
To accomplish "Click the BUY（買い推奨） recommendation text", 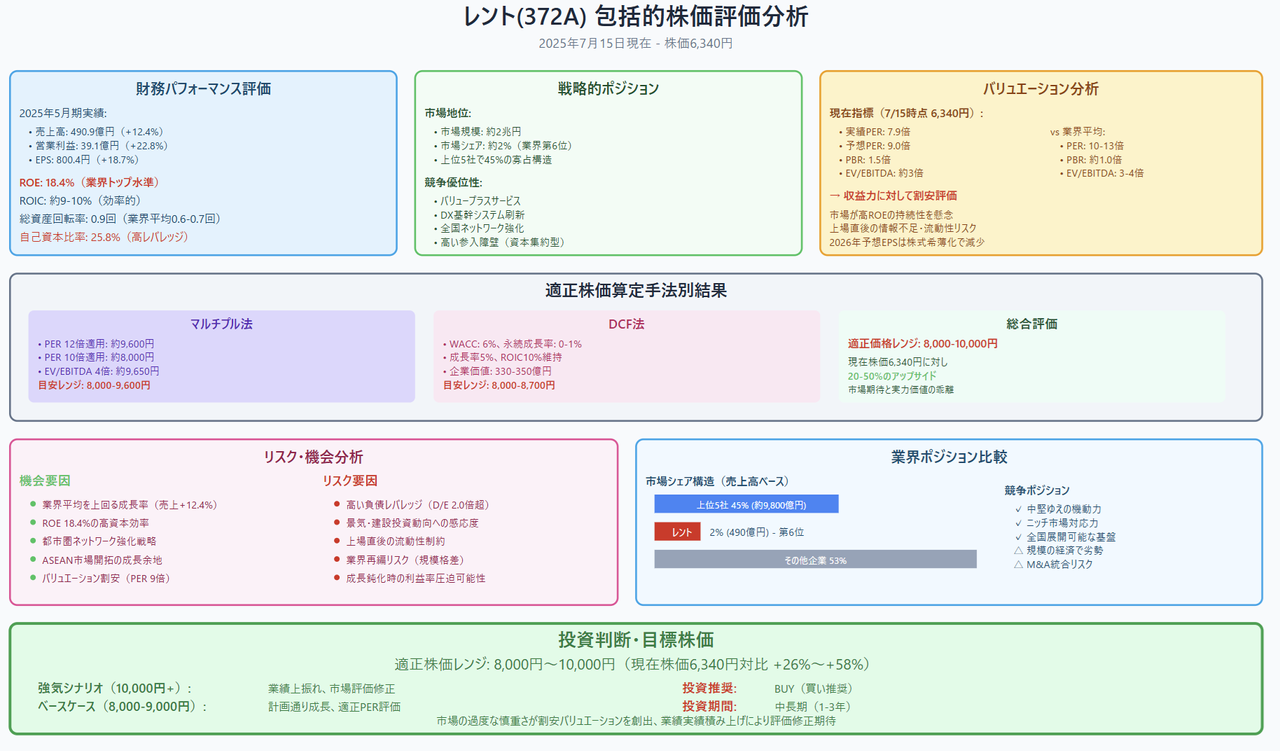I will click(813, 688).
